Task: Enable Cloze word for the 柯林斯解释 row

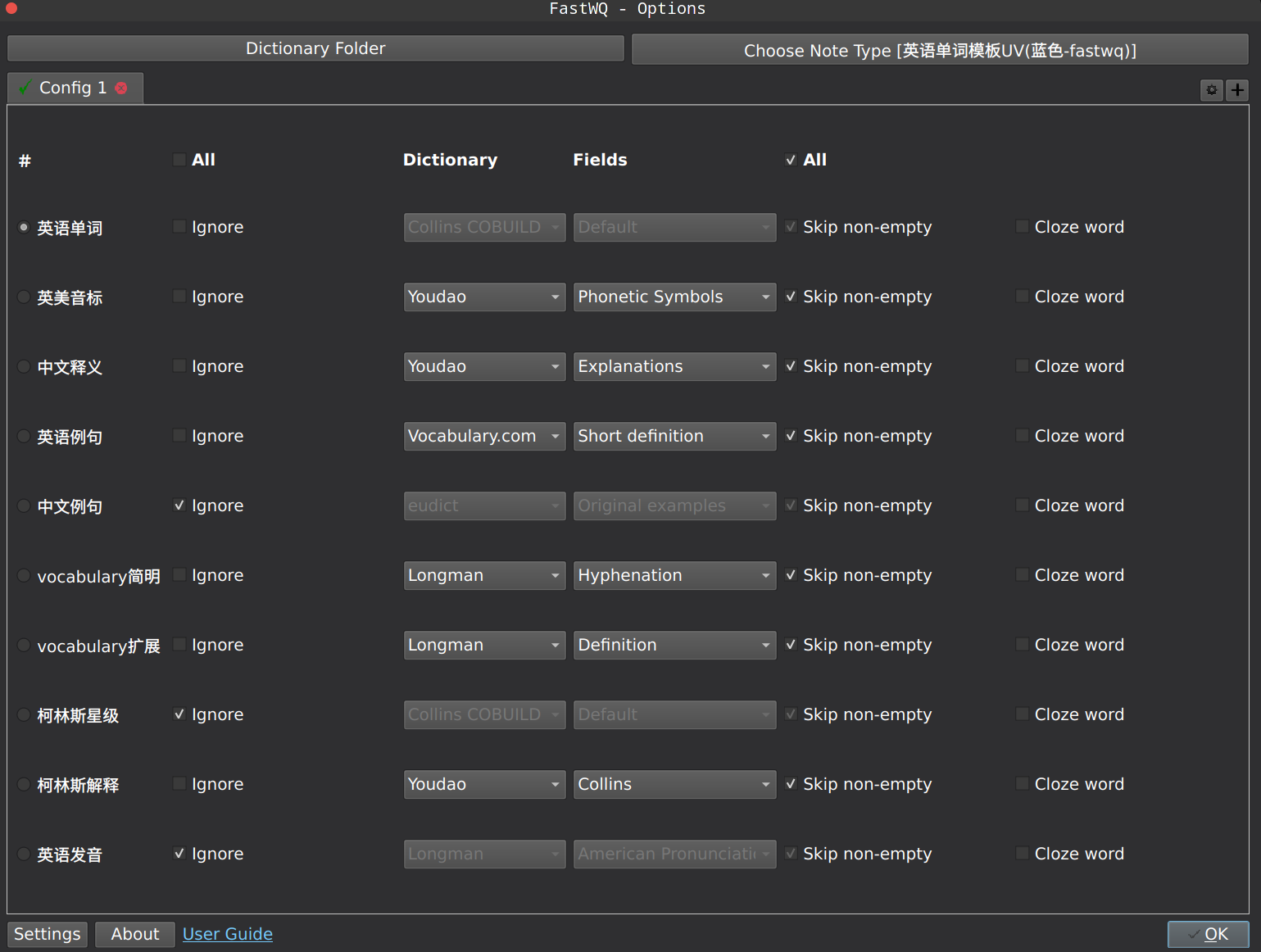Action: click(1022, 784)
